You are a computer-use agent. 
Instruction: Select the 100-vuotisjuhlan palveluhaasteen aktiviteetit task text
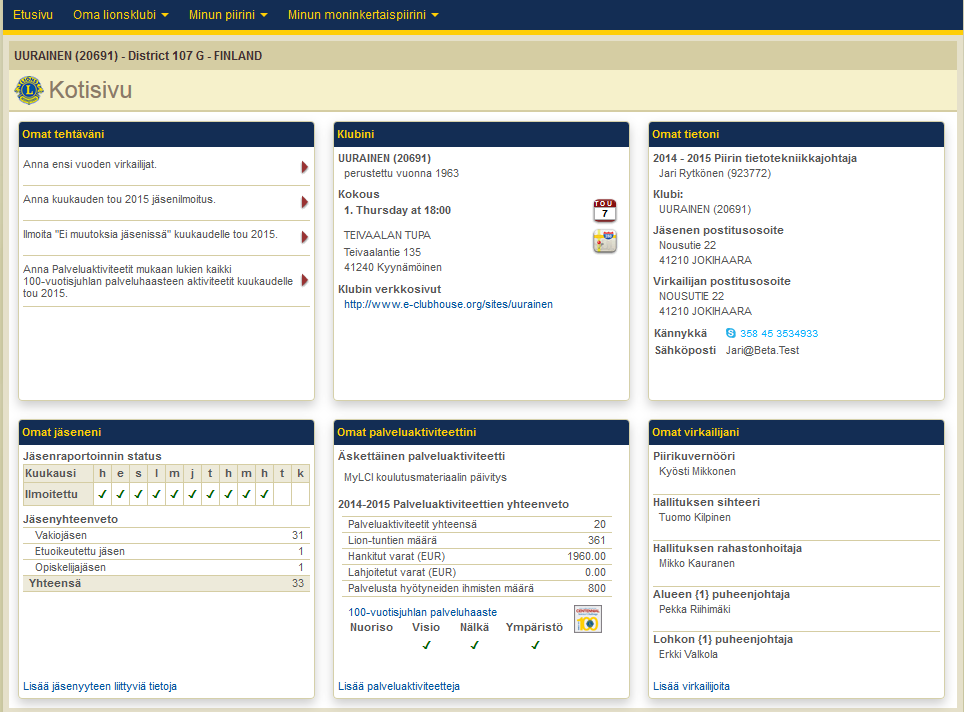[x=158, y=281]
